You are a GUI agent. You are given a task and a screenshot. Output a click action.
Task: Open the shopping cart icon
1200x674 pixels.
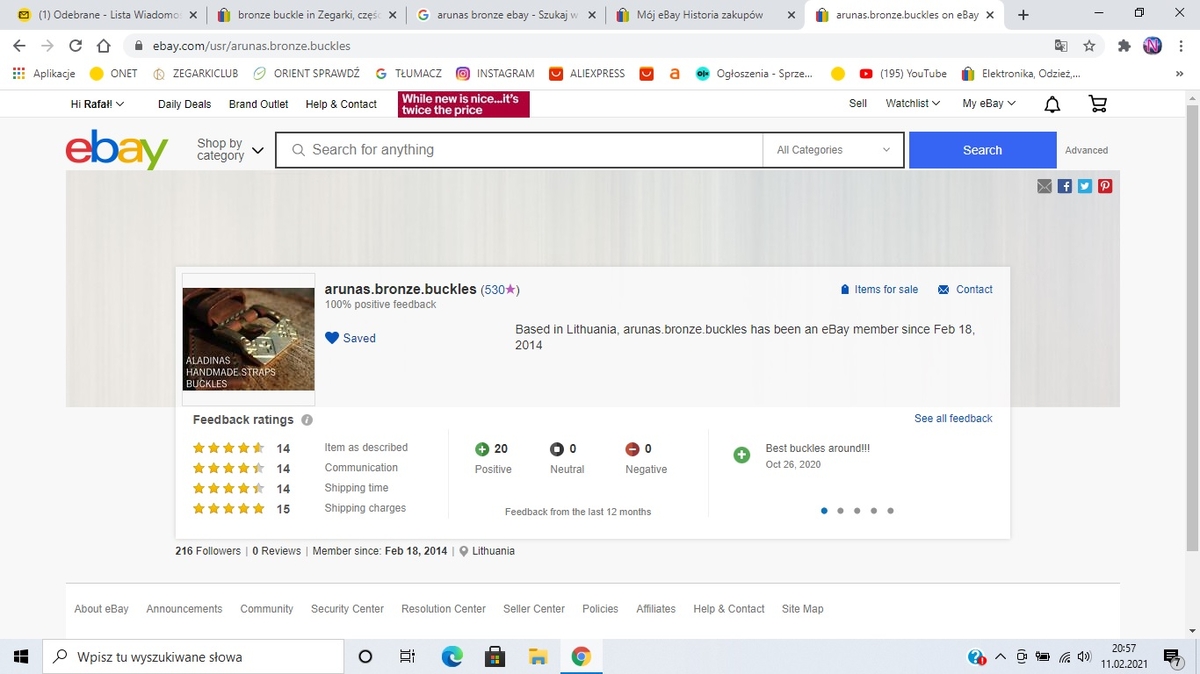[1097, 104]
